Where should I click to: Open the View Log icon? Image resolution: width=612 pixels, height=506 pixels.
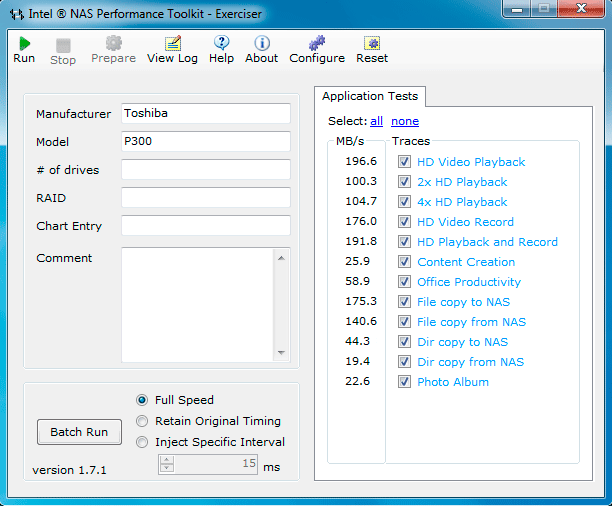click(x=172, y=44)
